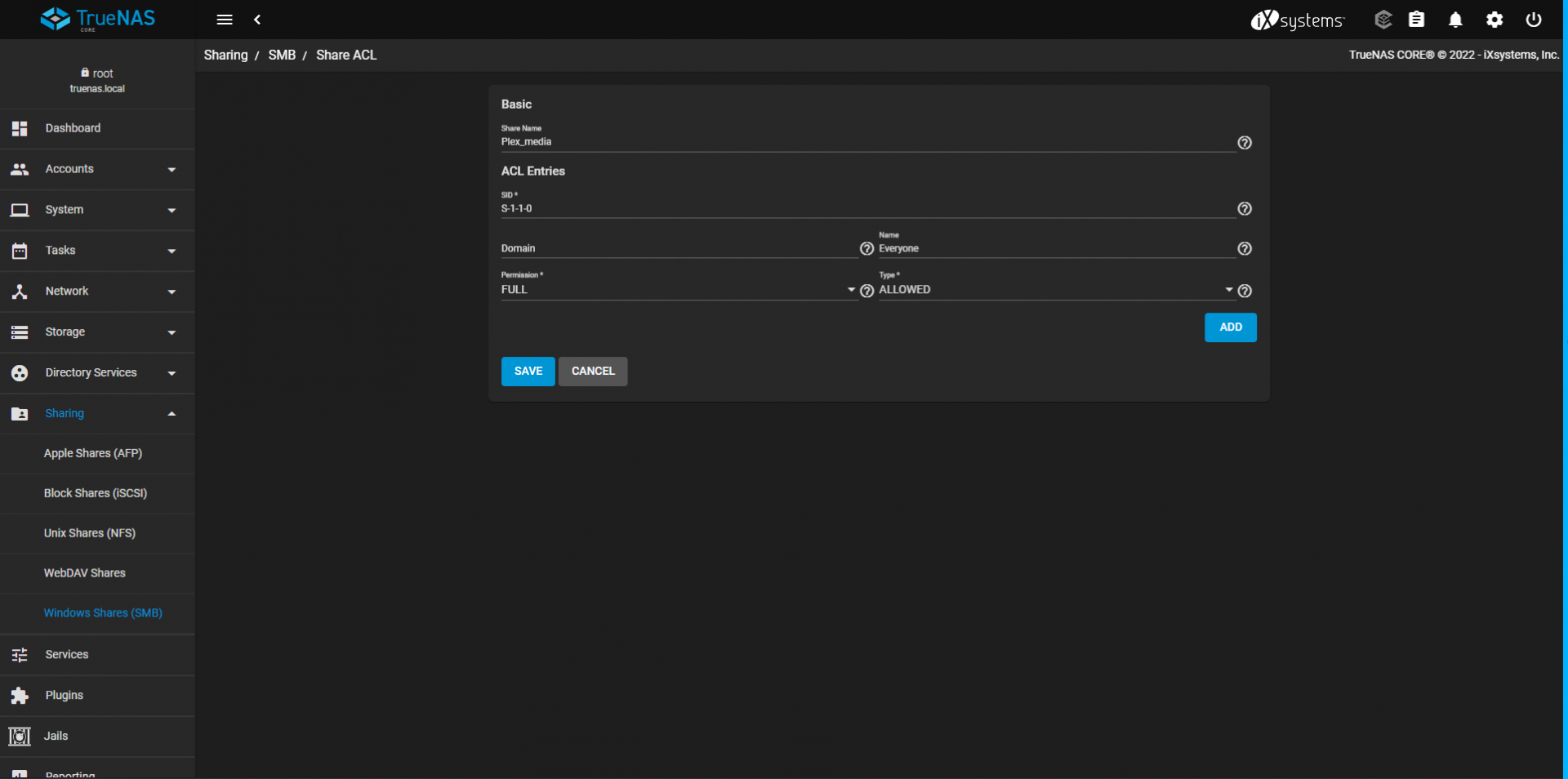Click the root truenas.local user label
1568x779 pixels.
[x=97, y=81]
